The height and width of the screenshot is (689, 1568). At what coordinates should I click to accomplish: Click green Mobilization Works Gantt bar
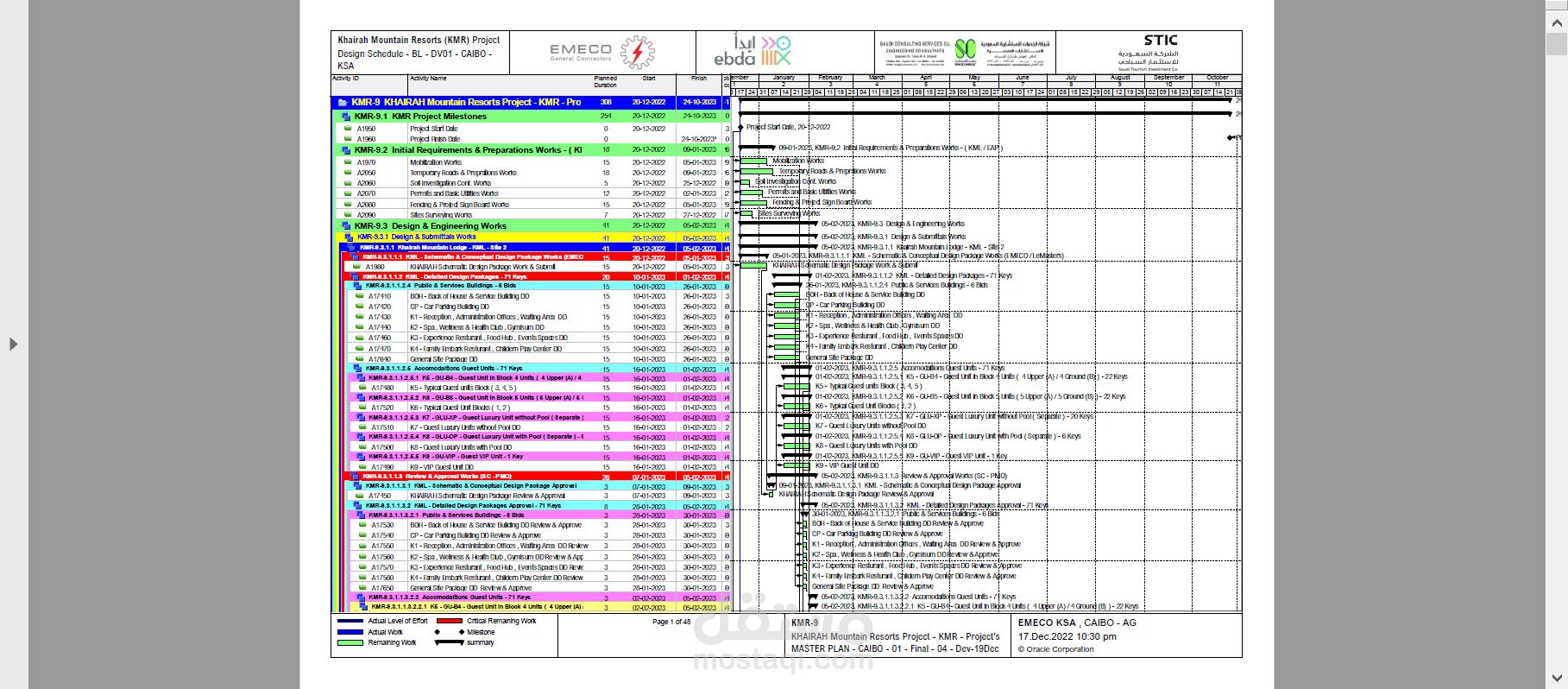tap(754, 161)
